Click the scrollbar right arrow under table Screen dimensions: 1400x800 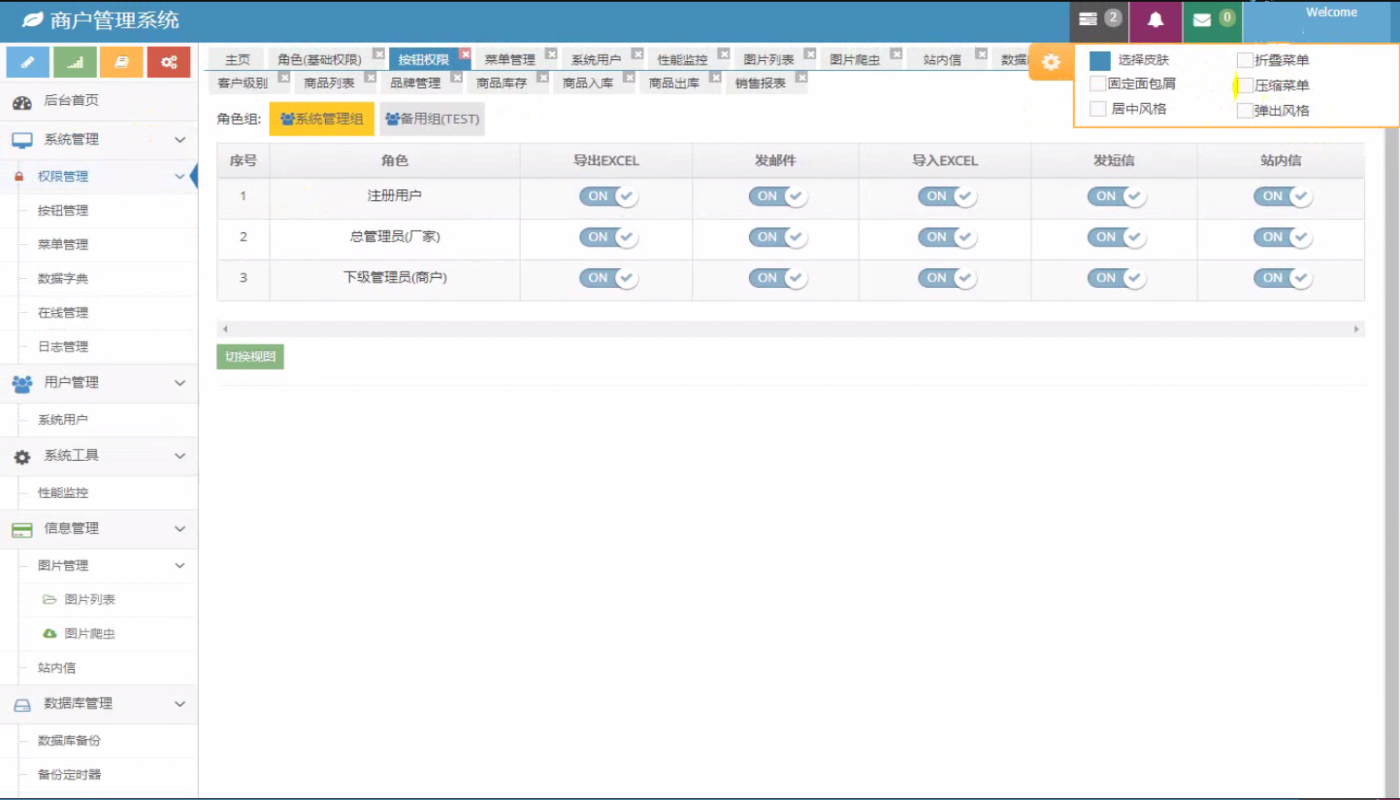(x=1357, y=329)
